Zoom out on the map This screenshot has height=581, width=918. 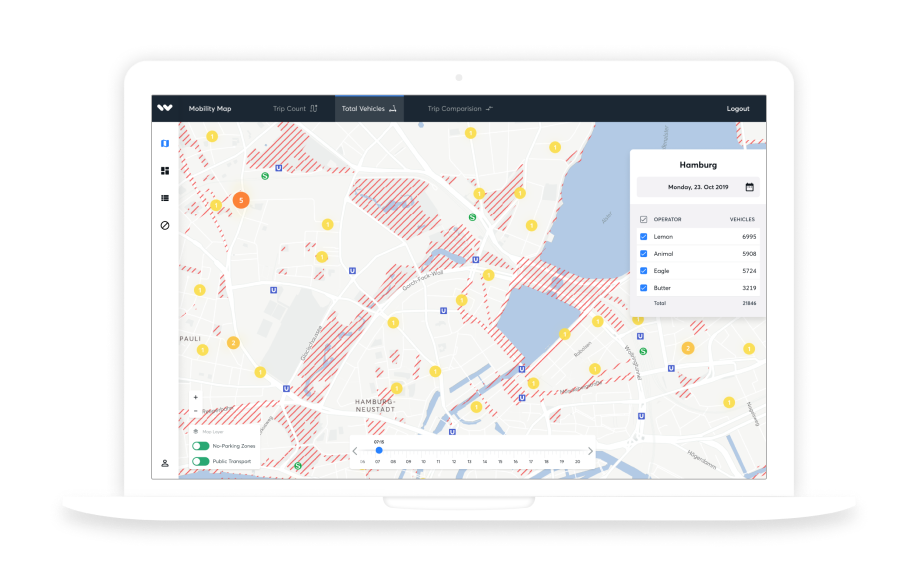click(x=195, y=410)
